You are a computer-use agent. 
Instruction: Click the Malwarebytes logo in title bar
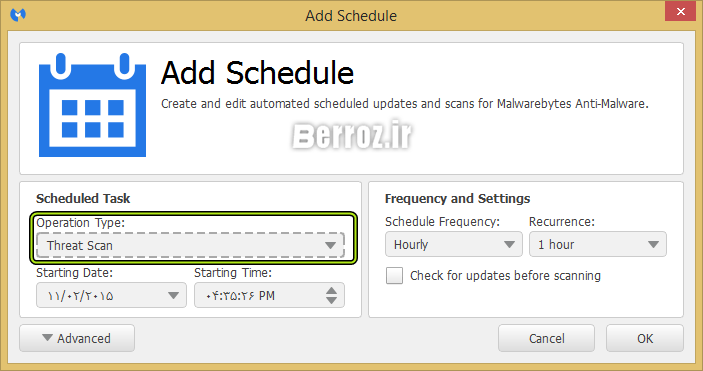18,15
